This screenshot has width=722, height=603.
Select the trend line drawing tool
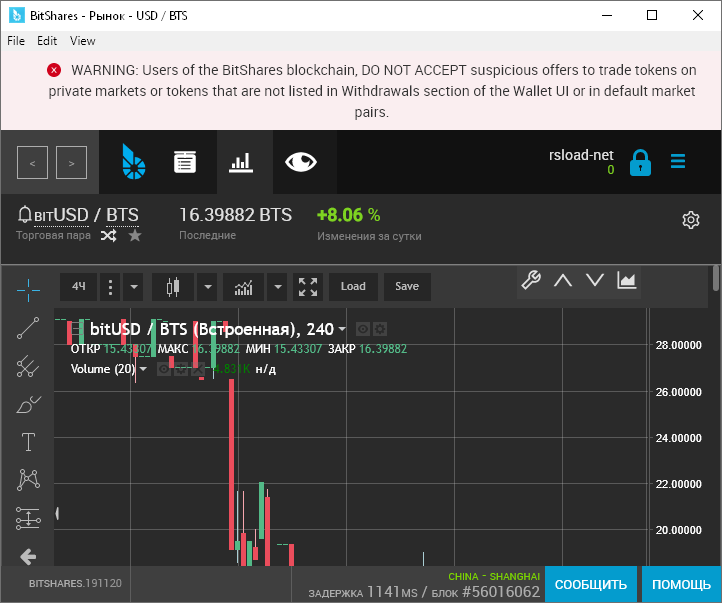click(28, 328)
